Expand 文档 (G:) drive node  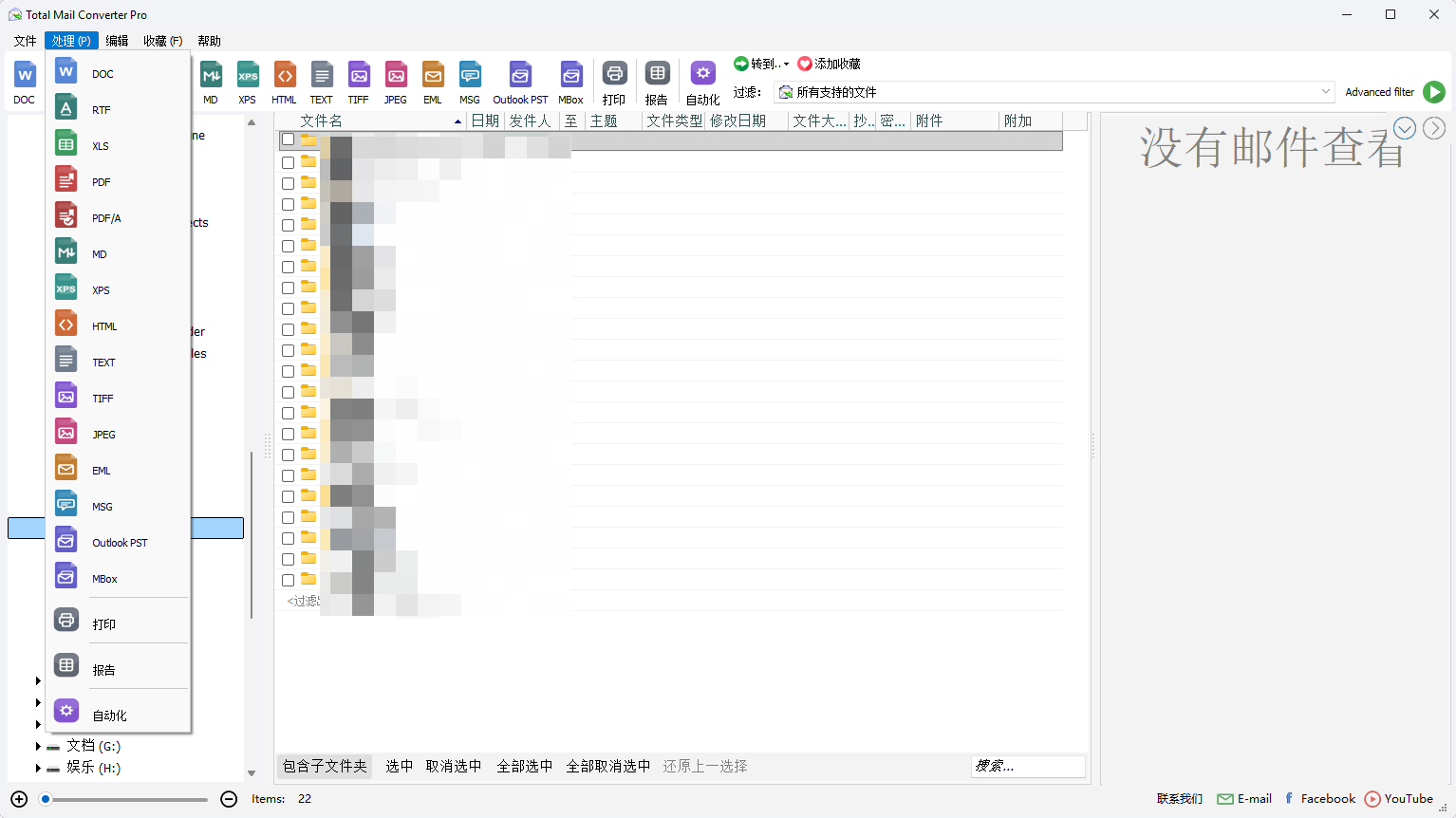[x=38, y=746]
